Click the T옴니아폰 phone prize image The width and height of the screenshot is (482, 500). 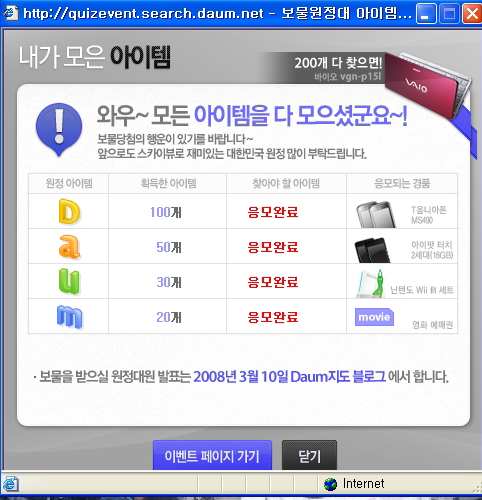click(x=376, y=214)
